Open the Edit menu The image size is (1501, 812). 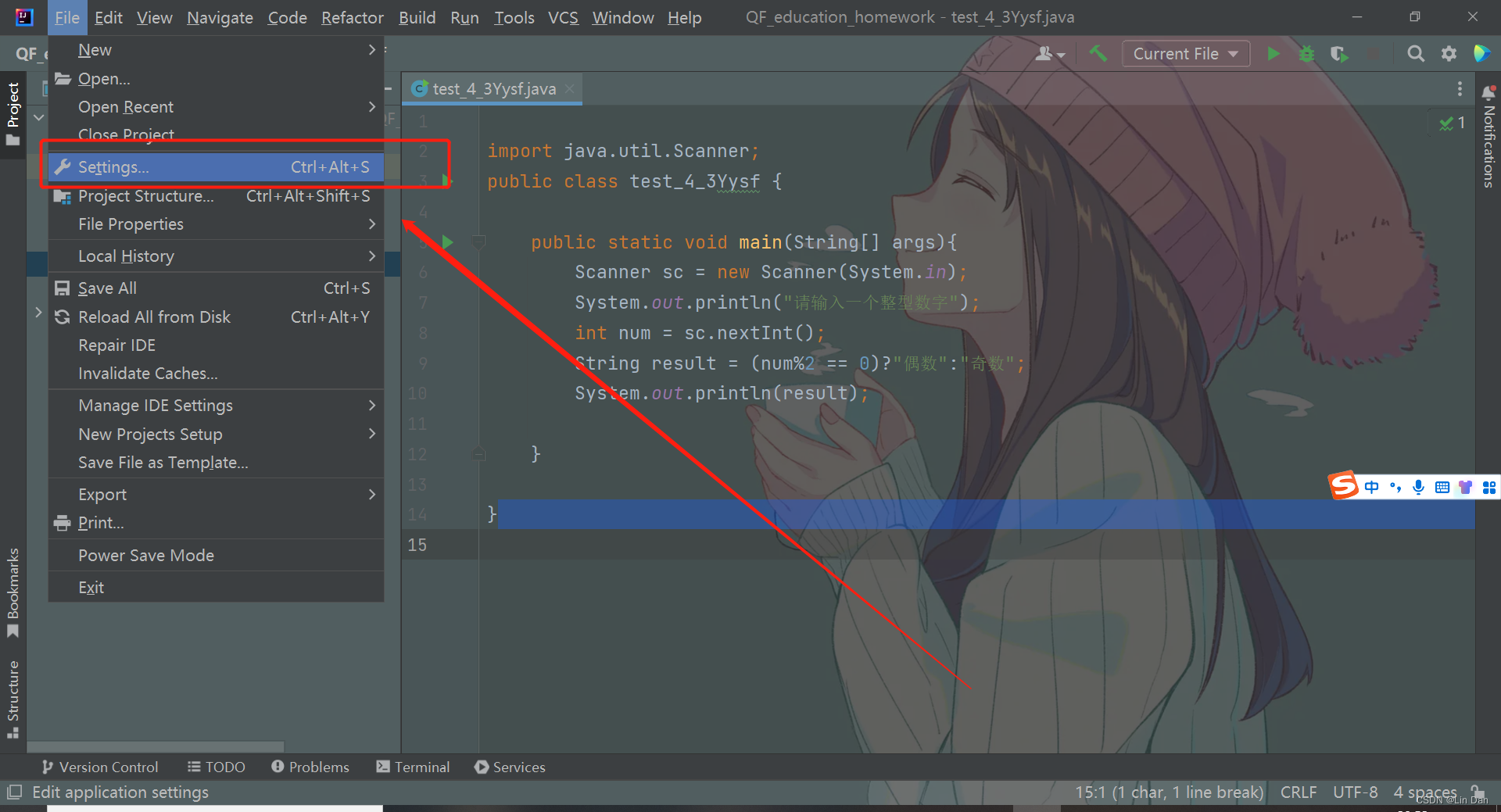(x=109, y=17)
